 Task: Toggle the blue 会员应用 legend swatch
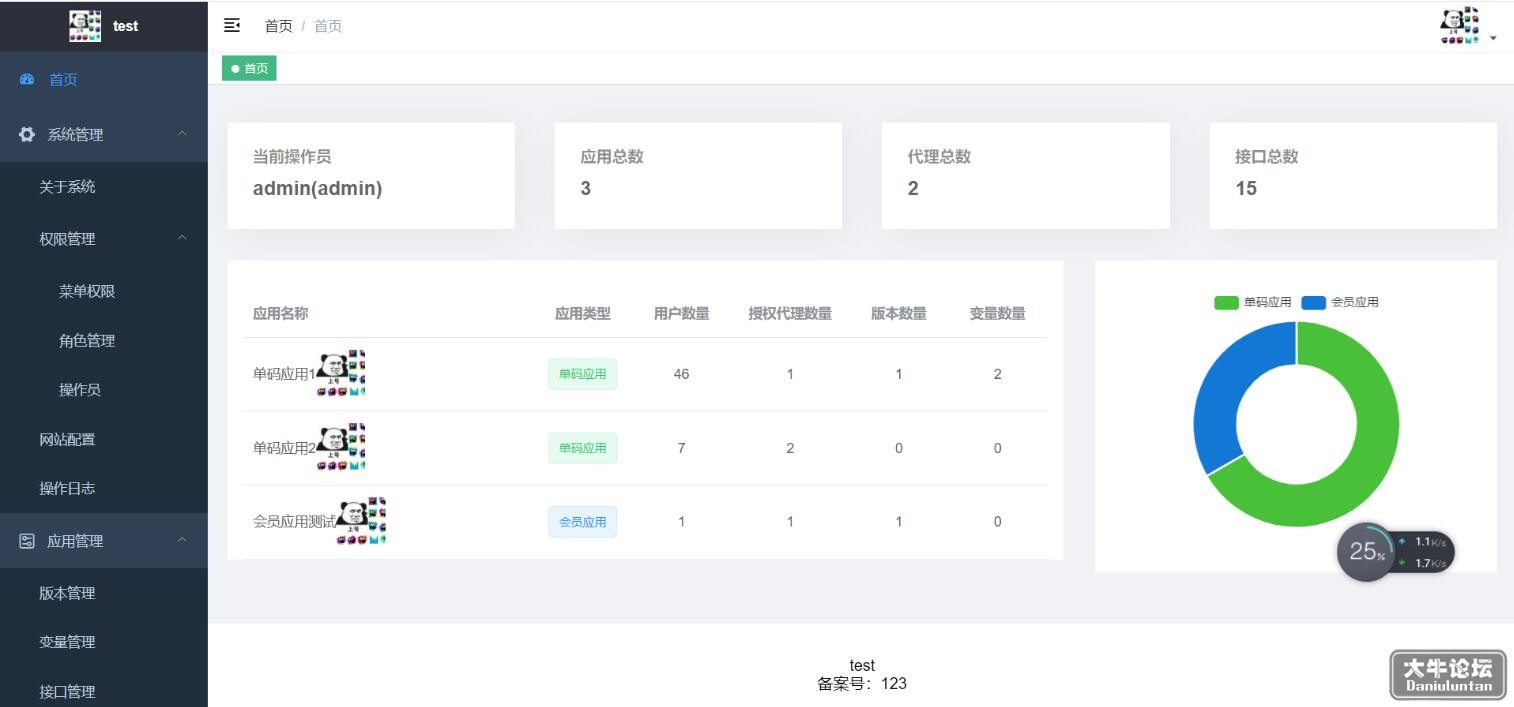(x=1313, y=302)
